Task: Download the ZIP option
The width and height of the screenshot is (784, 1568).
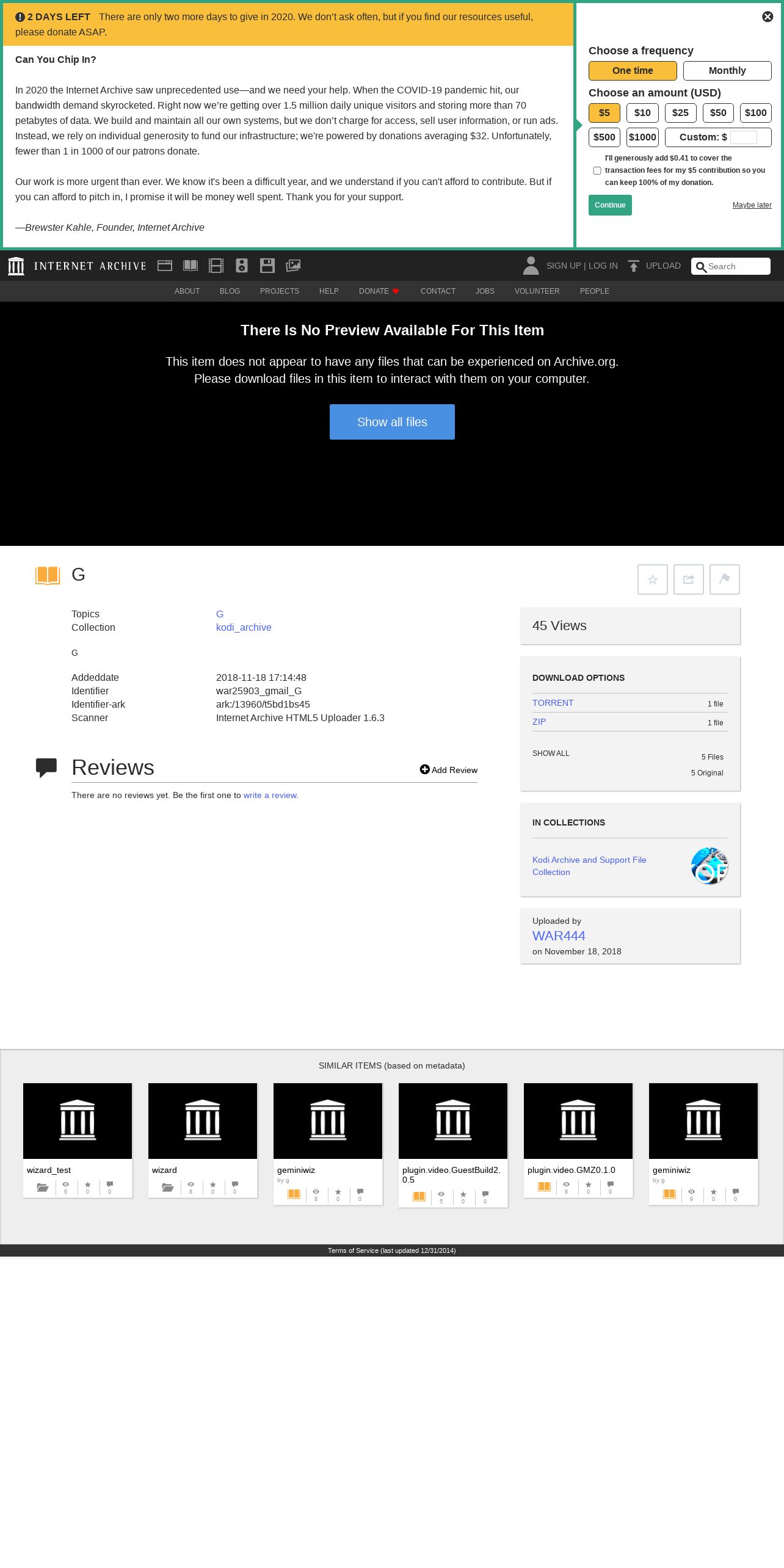Action: [539, 722]
